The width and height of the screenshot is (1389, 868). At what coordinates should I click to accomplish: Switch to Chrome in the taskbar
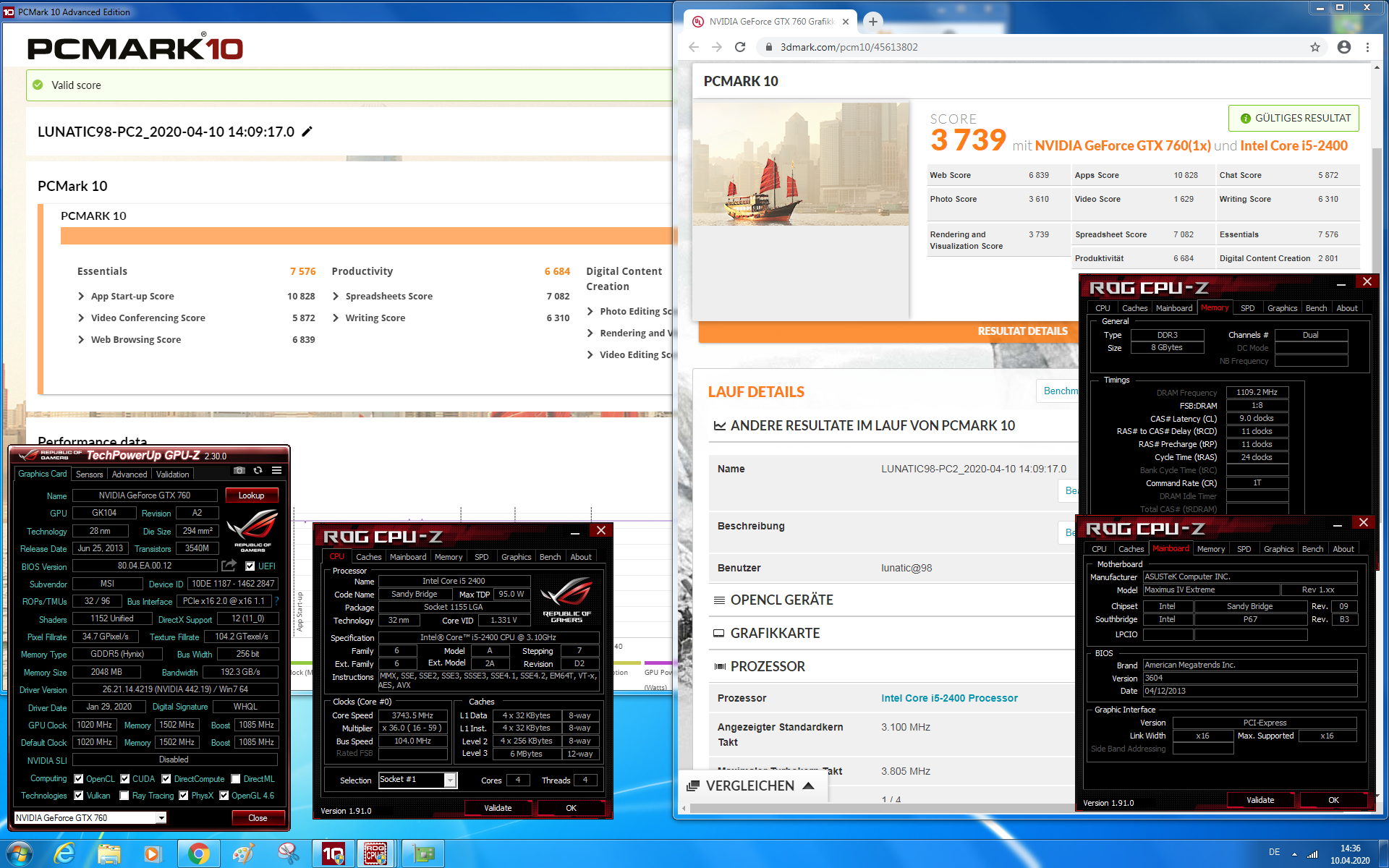(198, 854)
